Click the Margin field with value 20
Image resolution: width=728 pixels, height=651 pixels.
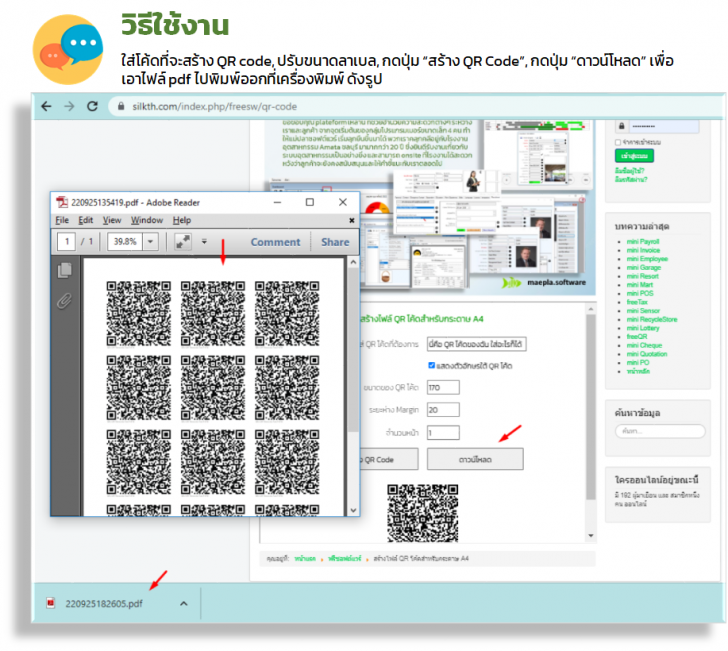tap(443, 410)
